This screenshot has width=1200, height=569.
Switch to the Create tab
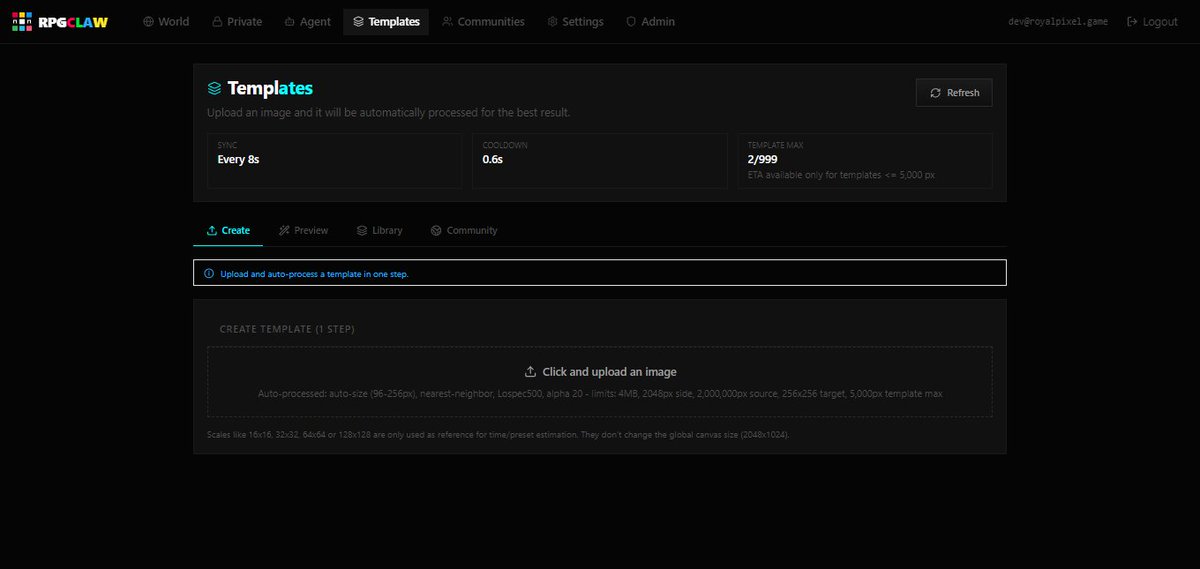point(228,230)
